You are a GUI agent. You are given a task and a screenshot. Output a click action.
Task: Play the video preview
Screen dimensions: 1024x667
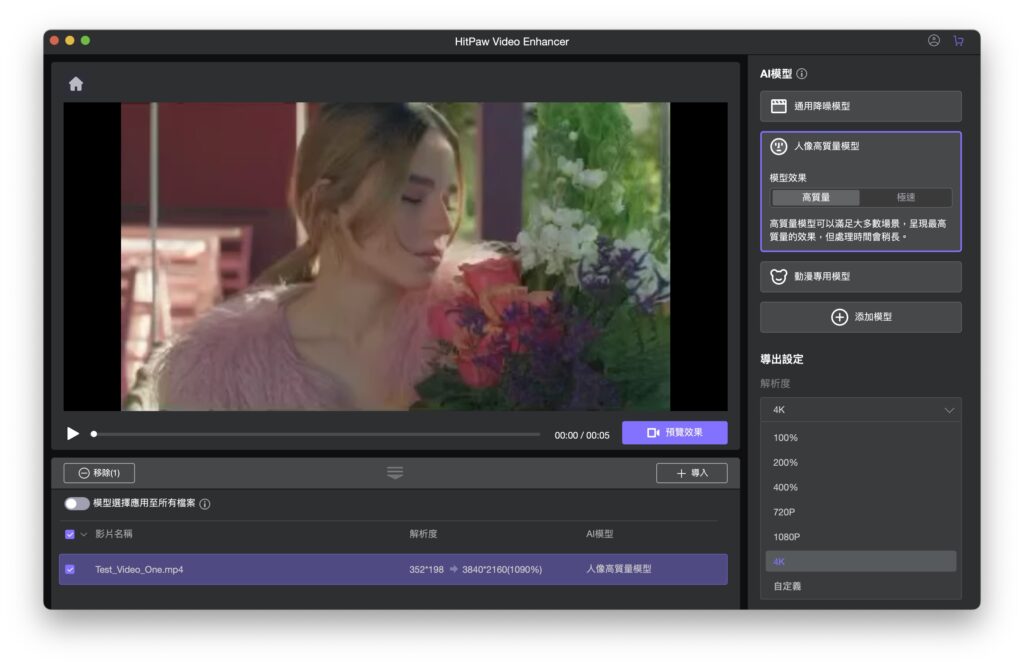coord(72,434)
